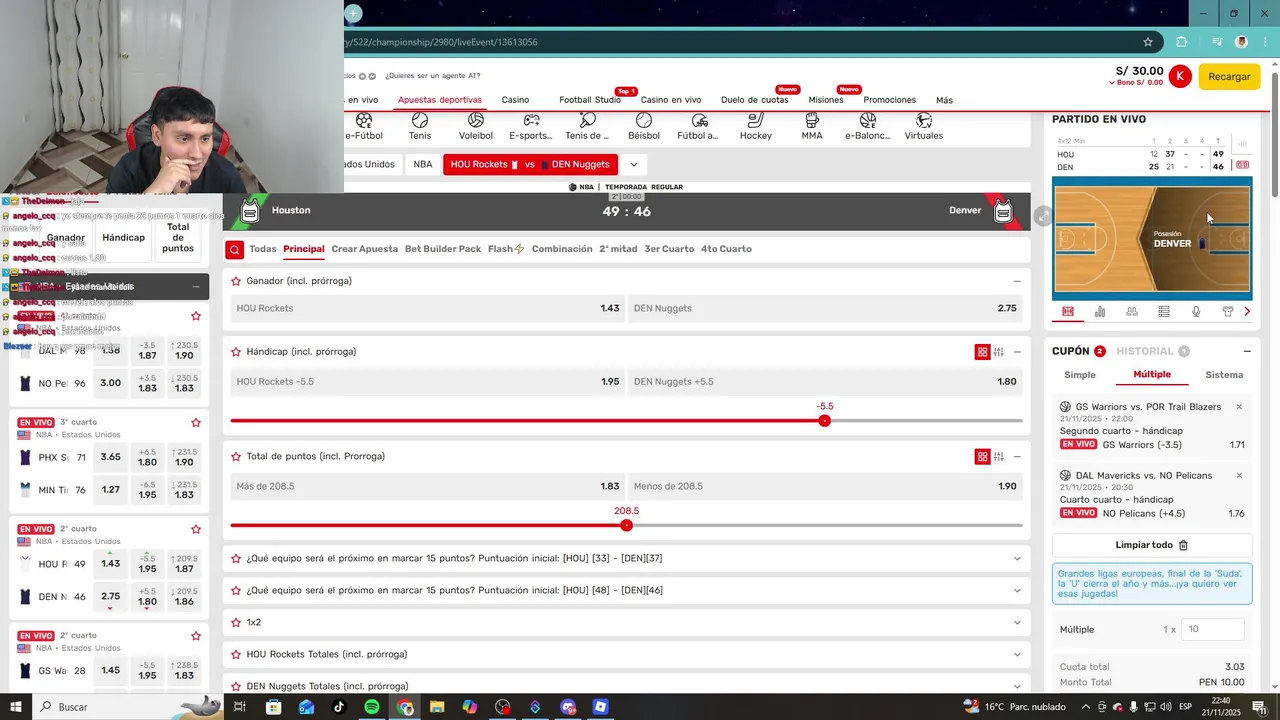Favorite the 1x2 market star

236,622
